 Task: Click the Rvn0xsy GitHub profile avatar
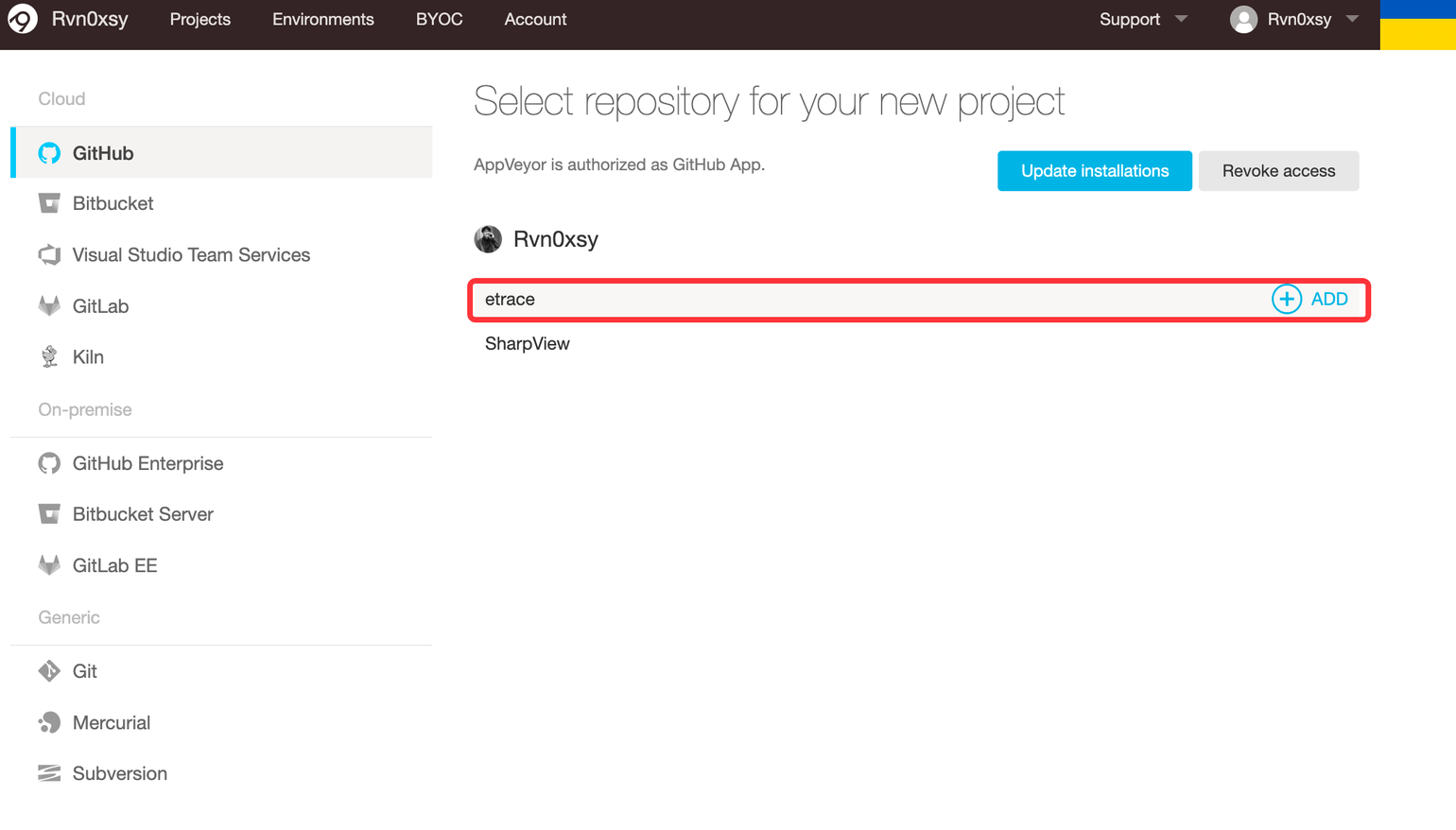488,239
